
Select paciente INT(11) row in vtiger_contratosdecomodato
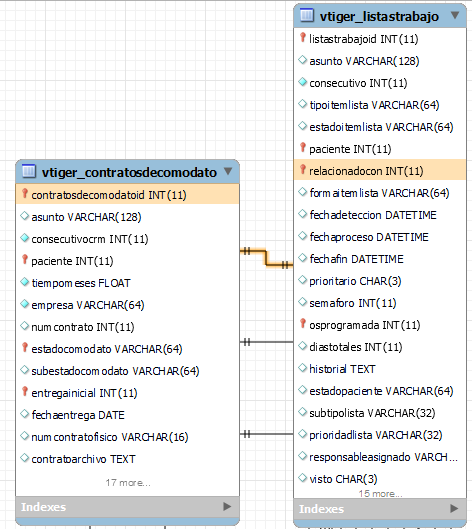click(x=128, y=261)
